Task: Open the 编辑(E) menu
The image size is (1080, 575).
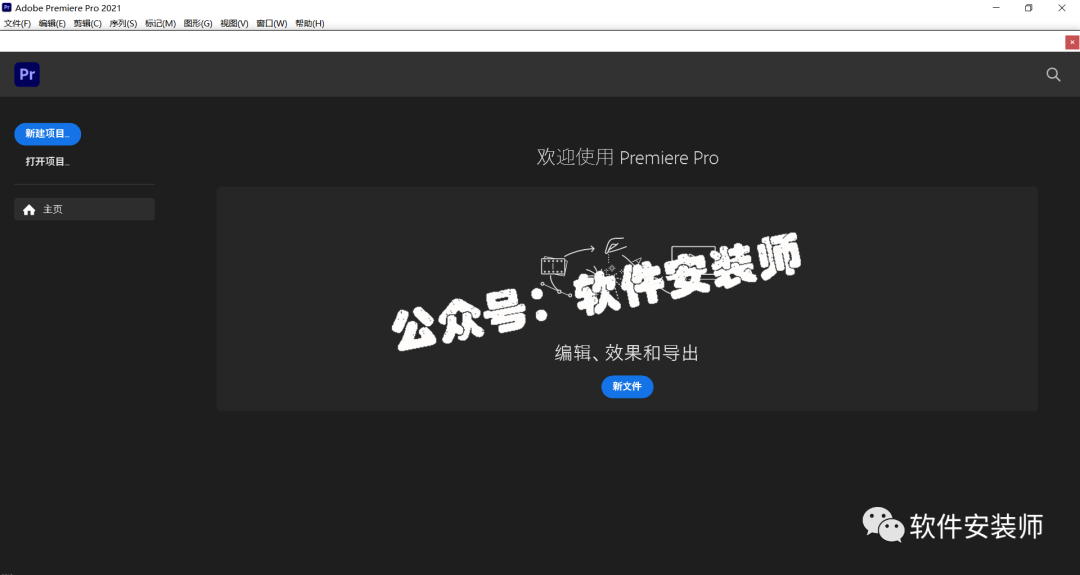Action: click(52, 23)
